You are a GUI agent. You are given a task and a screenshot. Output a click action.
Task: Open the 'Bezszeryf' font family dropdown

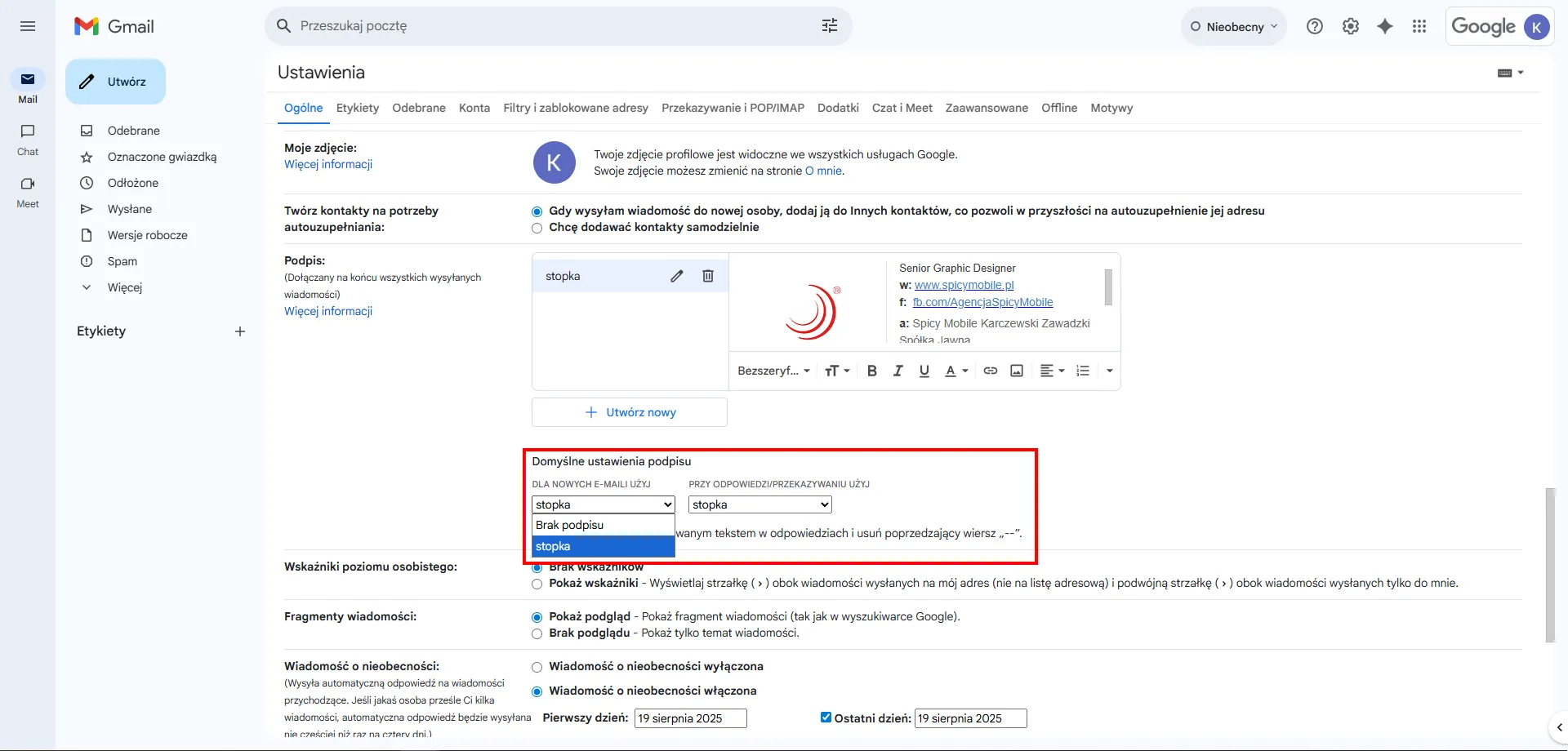coord(773,370)
